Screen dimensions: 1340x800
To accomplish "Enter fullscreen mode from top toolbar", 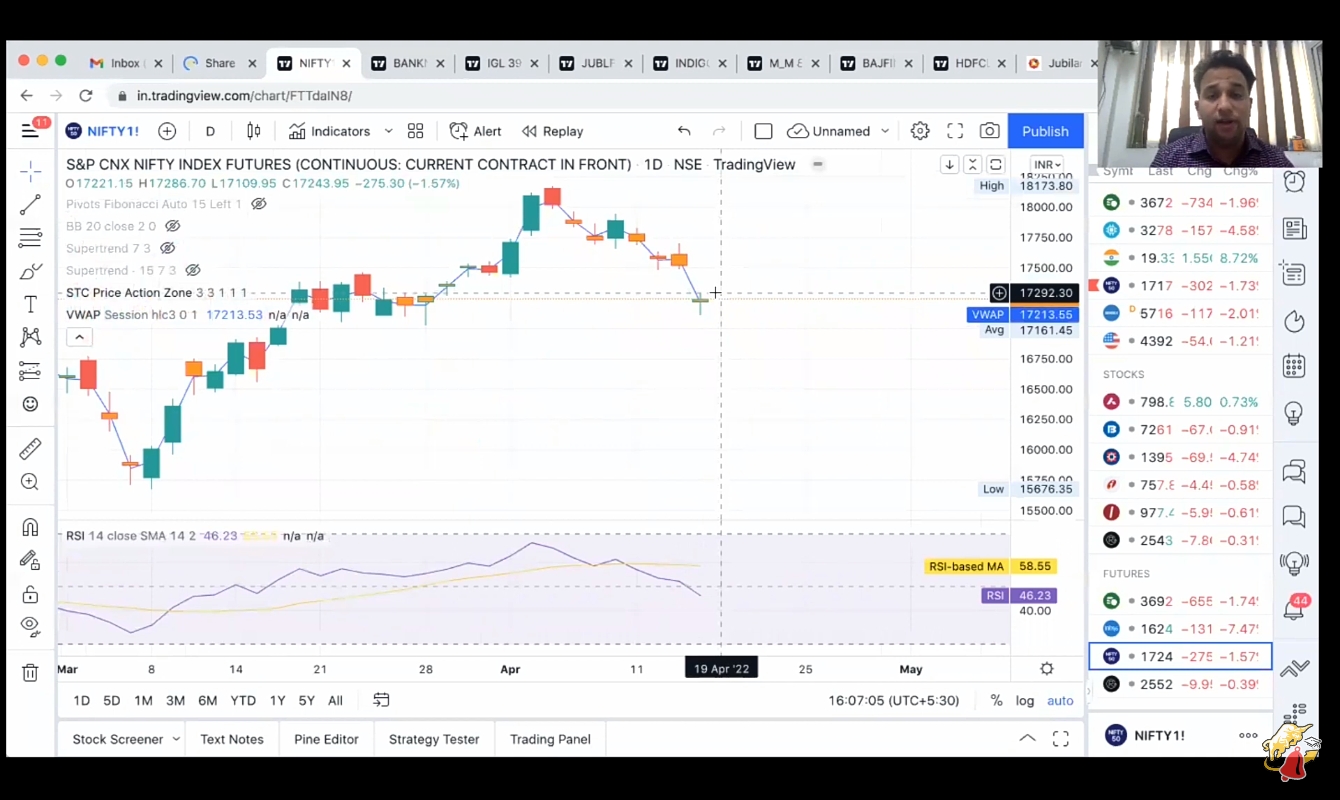I will (955, 131).
